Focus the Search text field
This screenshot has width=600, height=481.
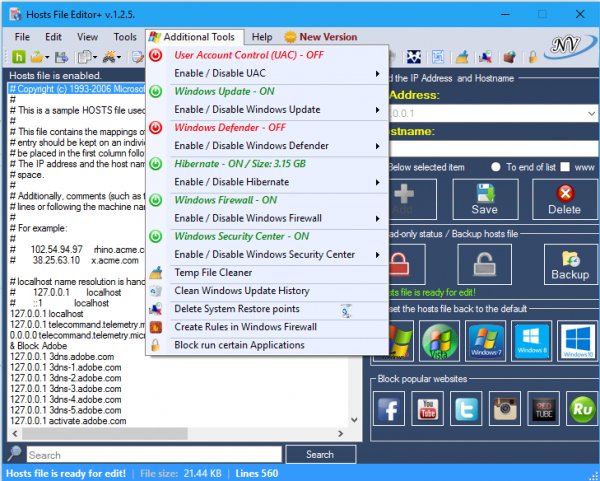[x=154, y=455]
